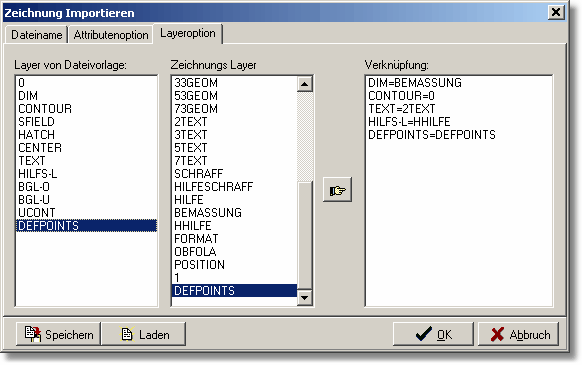Select OBFOLA drawing layer
582x365 pixels.
pos(234,252)
